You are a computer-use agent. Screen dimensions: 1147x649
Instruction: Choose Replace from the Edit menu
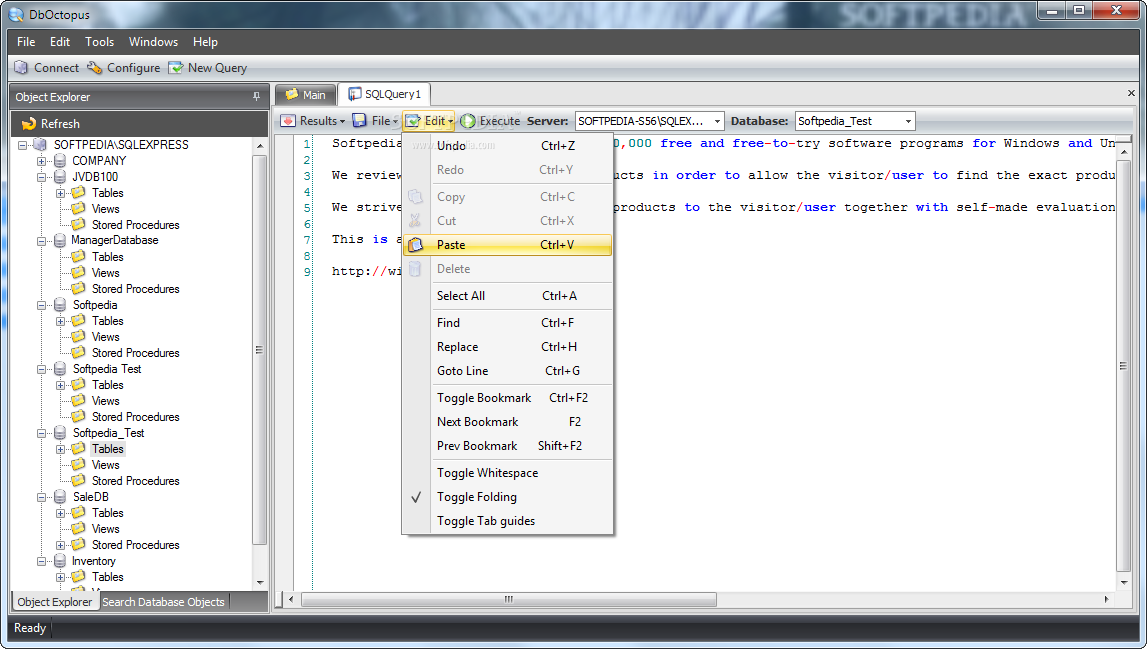[508, 347]
